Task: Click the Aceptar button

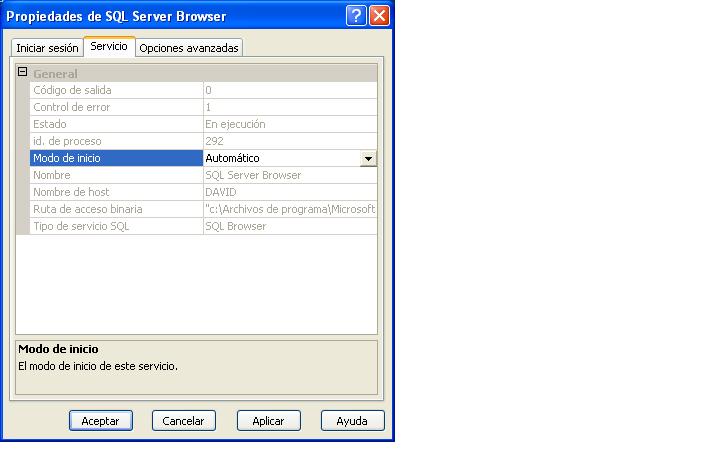Action: click(x=101, y=421)
